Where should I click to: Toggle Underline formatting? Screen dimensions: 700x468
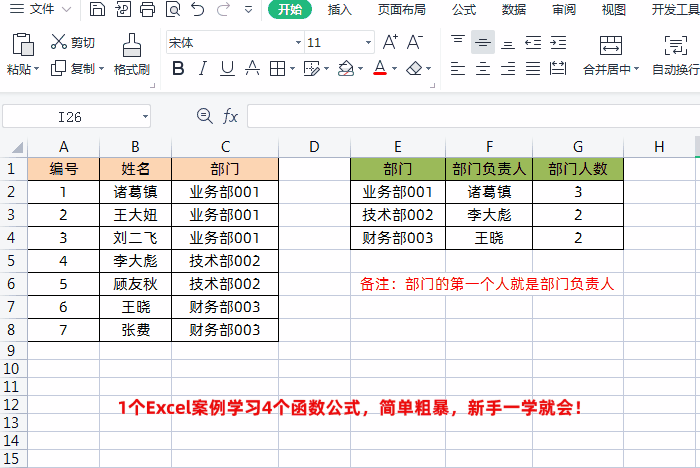tap(227, 69)
